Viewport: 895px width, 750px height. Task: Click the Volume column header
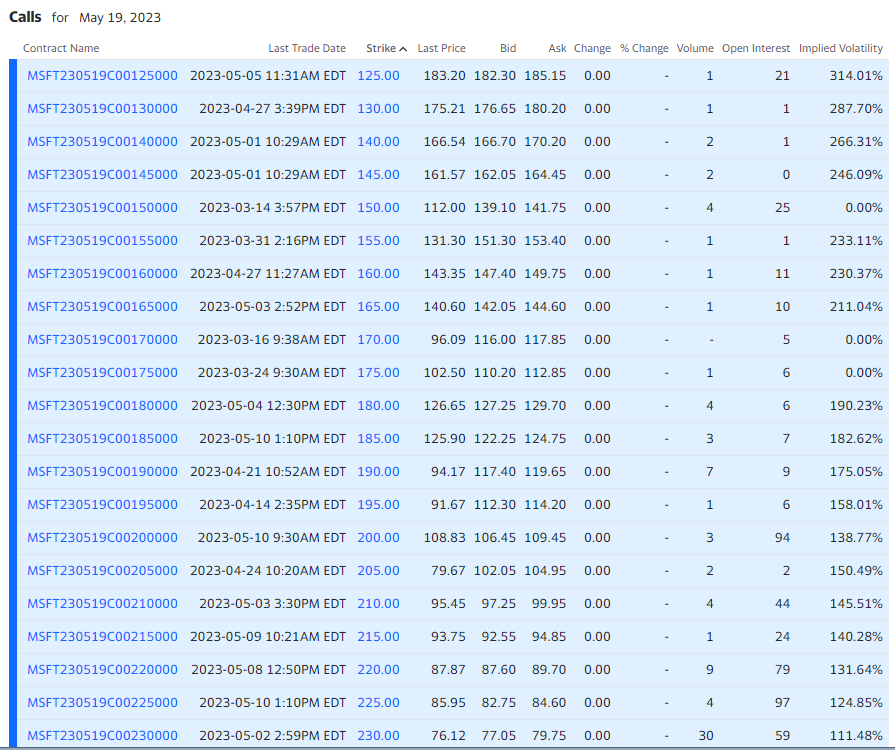[695, 49]
